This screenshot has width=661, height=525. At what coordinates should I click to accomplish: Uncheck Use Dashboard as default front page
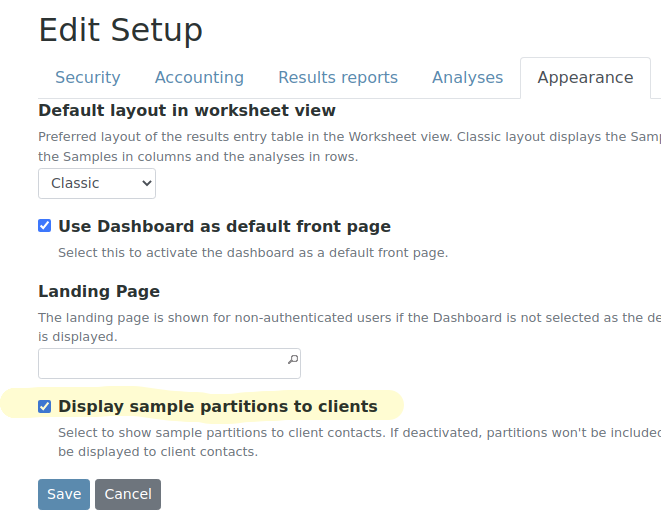tap(45, 226)
